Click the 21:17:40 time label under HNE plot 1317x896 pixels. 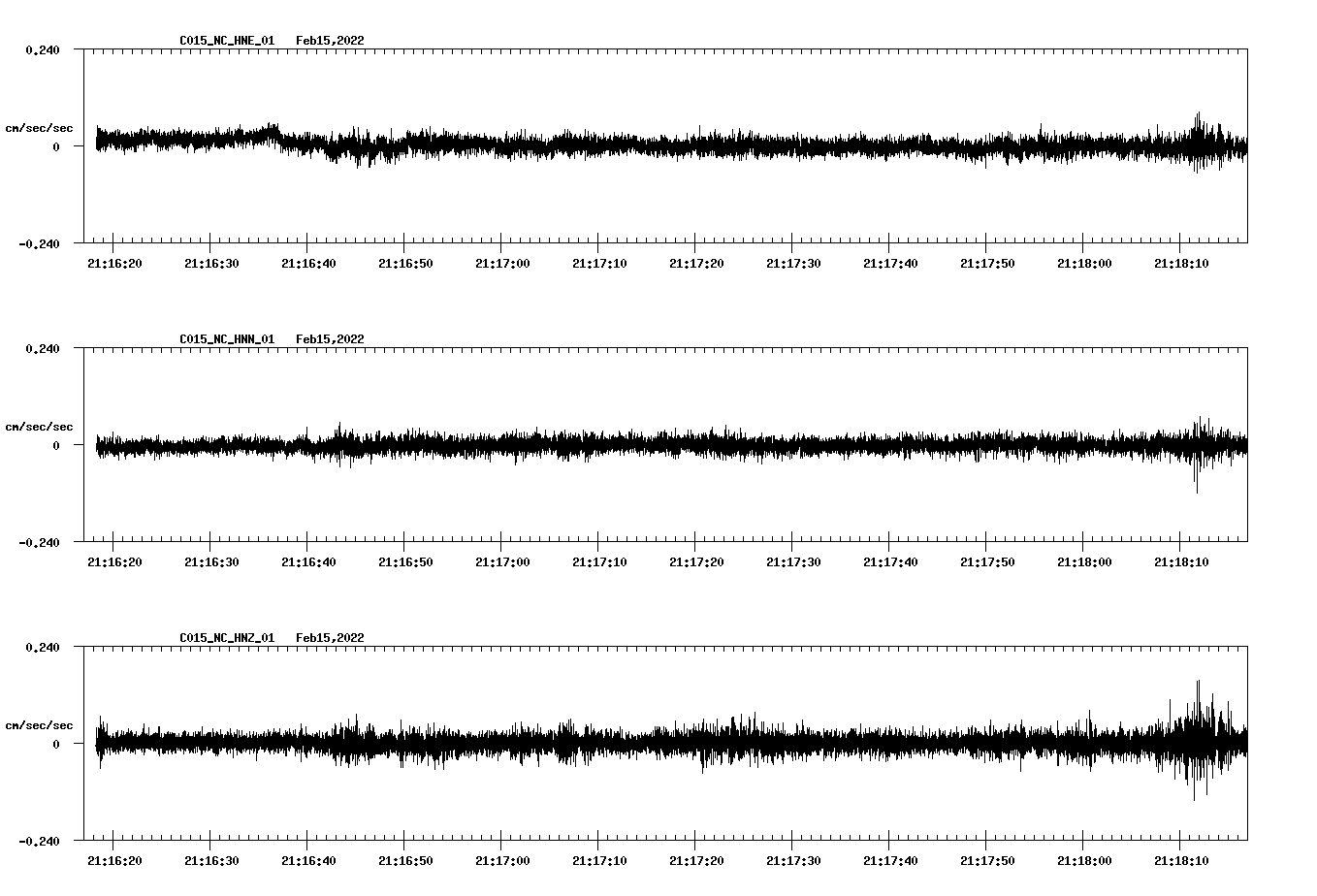click(890, 264)
